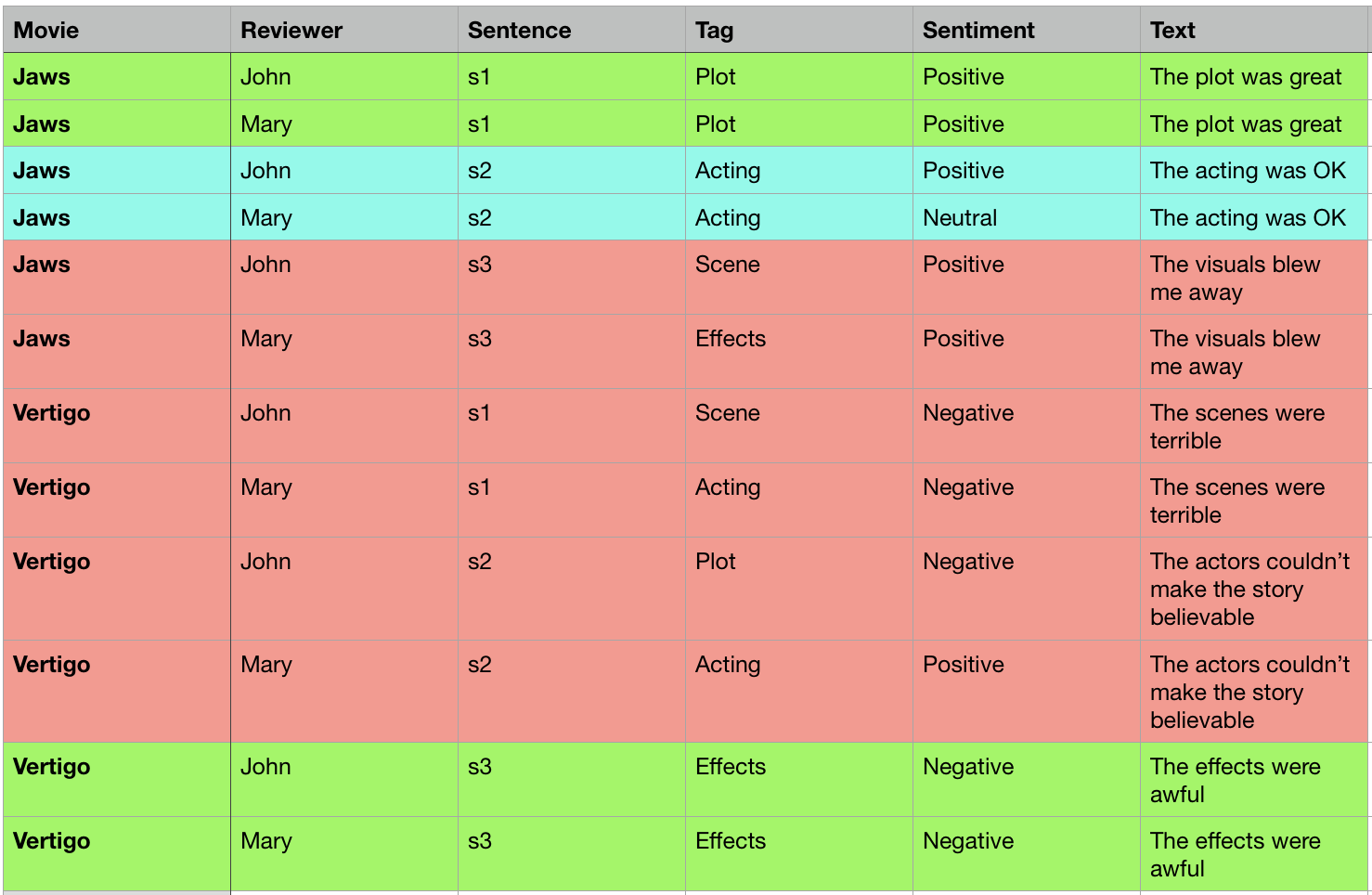Select the Reviewer column header

344,30
